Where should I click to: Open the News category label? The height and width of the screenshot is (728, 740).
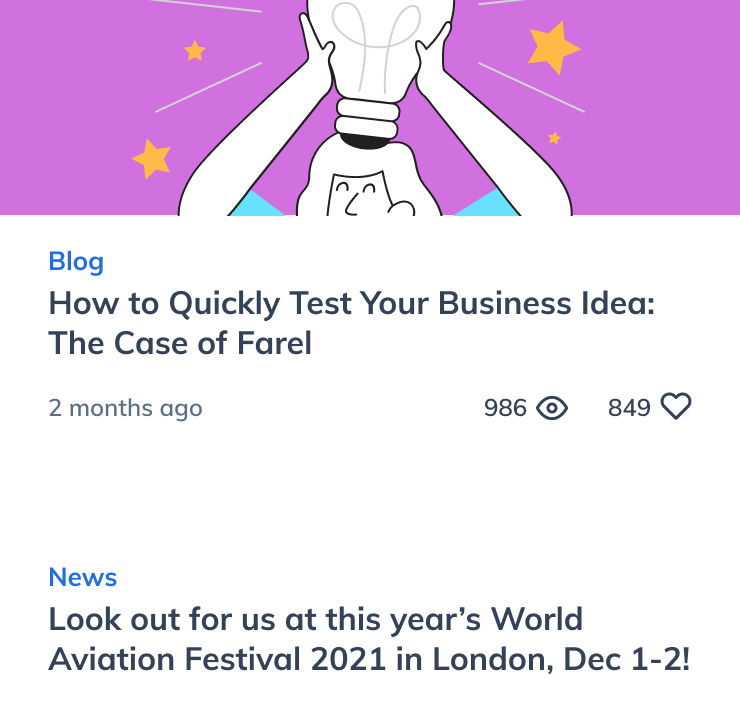pos(83,577)
